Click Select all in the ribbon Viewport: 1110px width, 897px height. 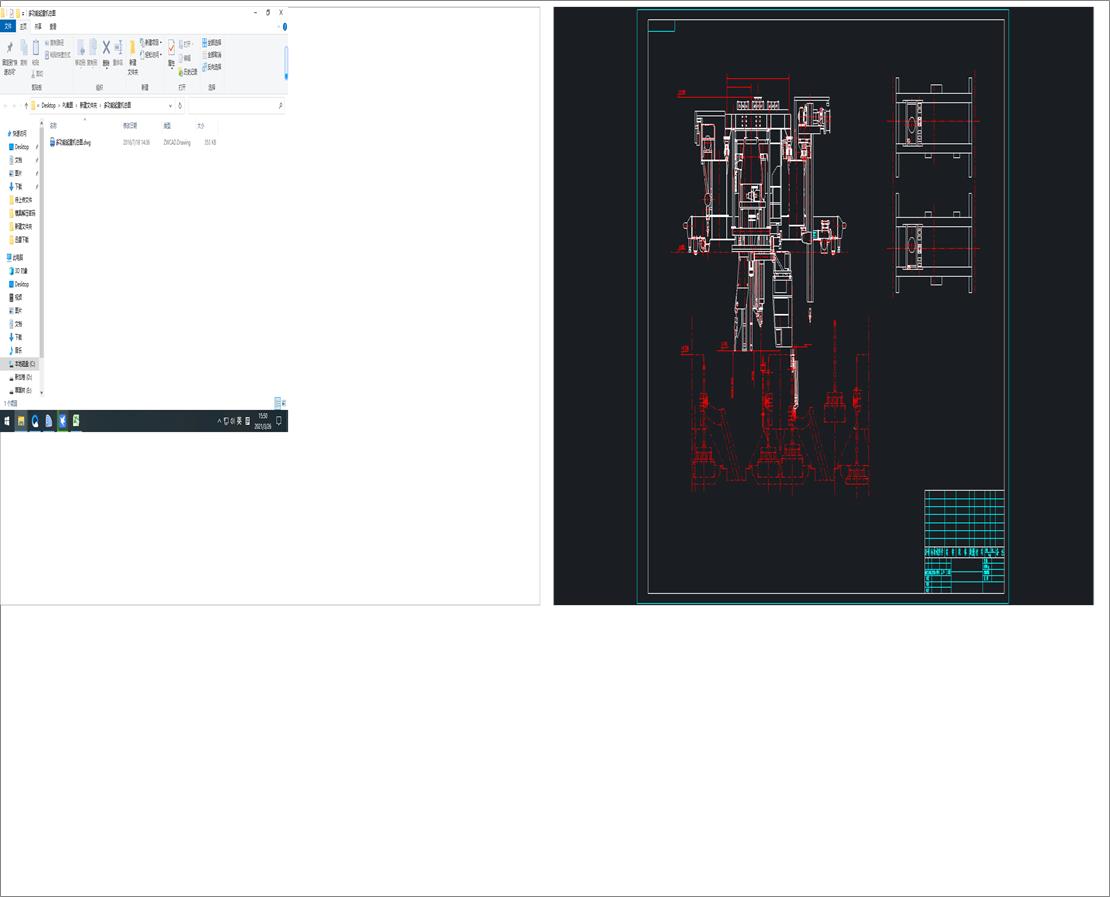(212, 42)
